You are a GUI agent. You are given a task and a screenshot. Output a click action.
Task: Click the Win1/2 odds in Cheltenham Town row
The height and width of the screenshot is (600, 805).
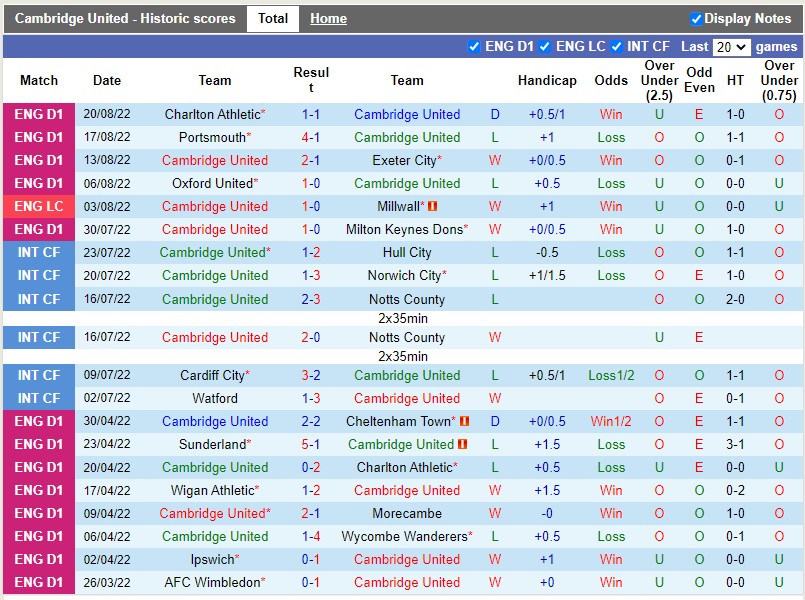611,421
